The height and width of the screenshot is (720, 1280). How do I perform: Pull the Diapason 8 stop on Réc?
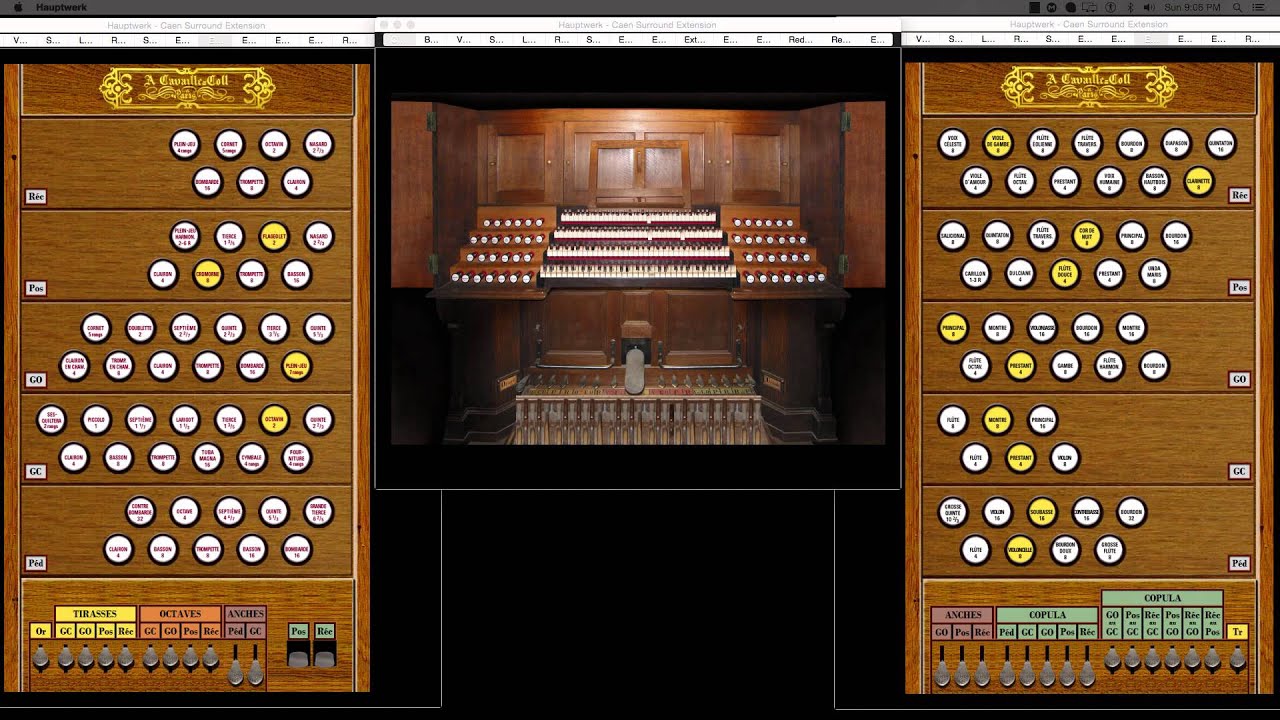1176,144
